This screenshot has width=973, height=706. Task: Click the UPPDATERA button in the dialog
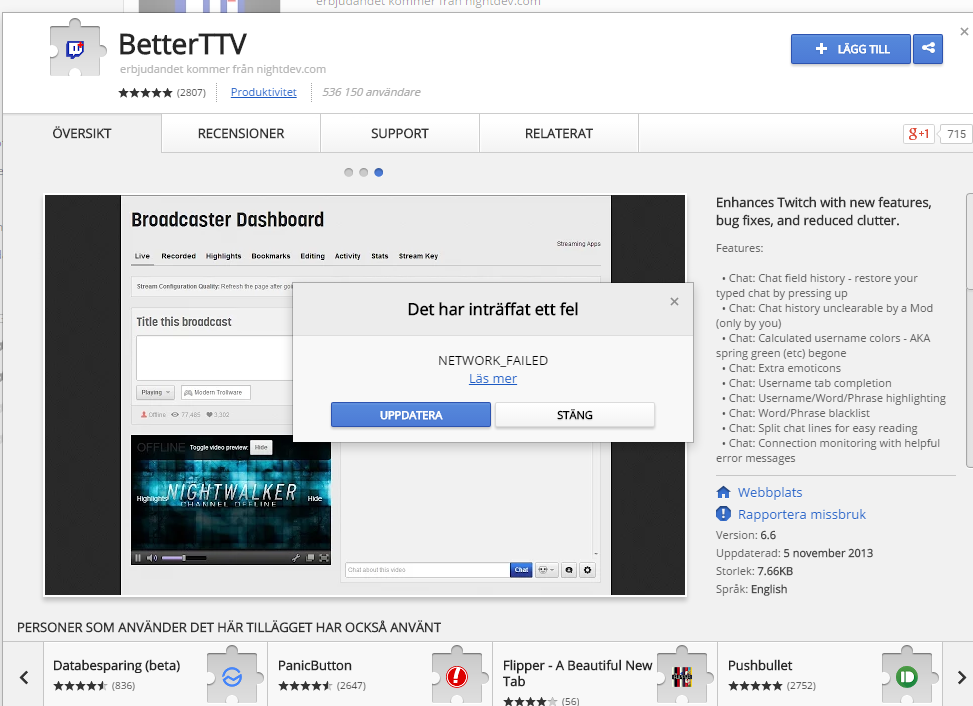tap(411, 415)
